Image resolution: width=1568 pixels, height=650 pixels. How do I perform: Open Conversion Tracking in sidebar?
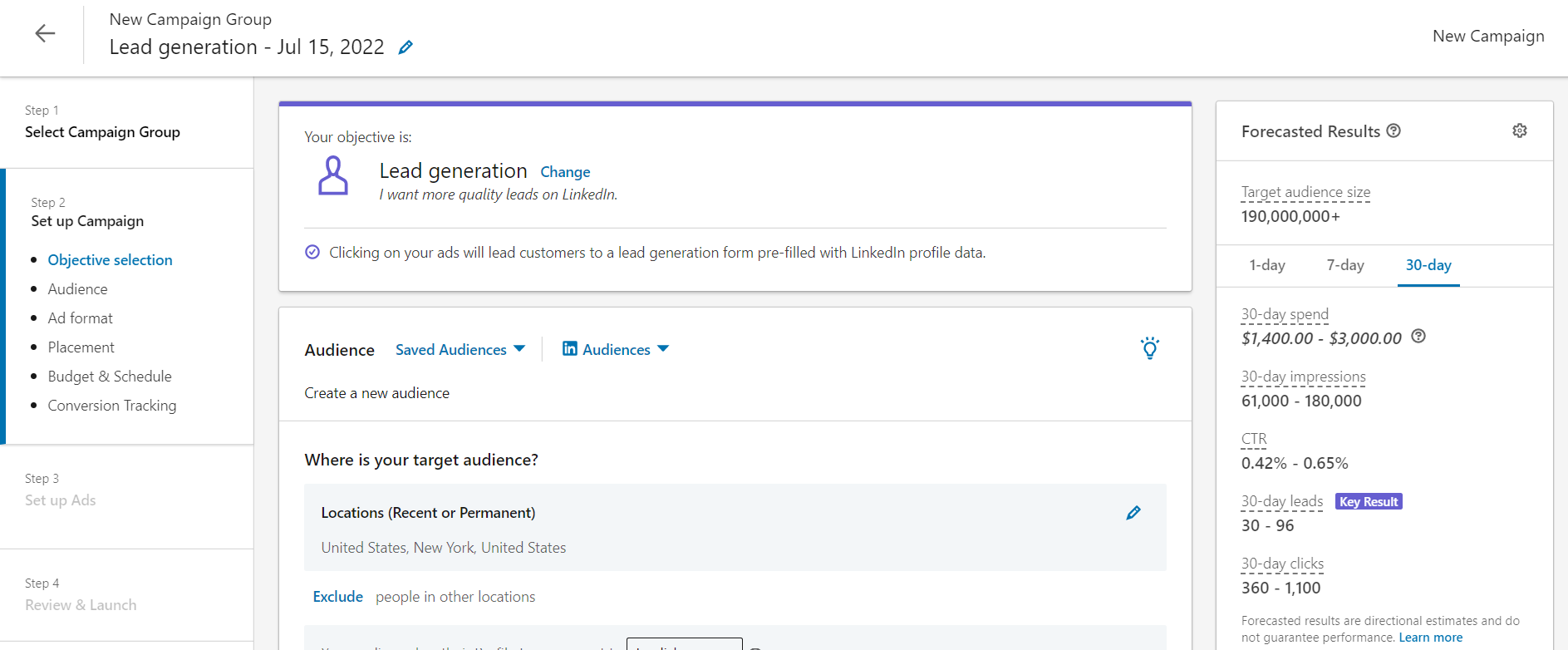point(112,406)
